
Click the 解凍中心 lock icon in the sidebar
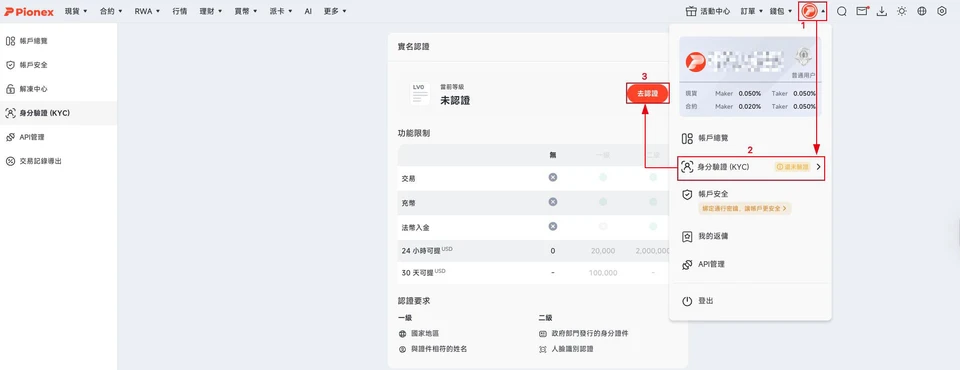click(10, 89)
